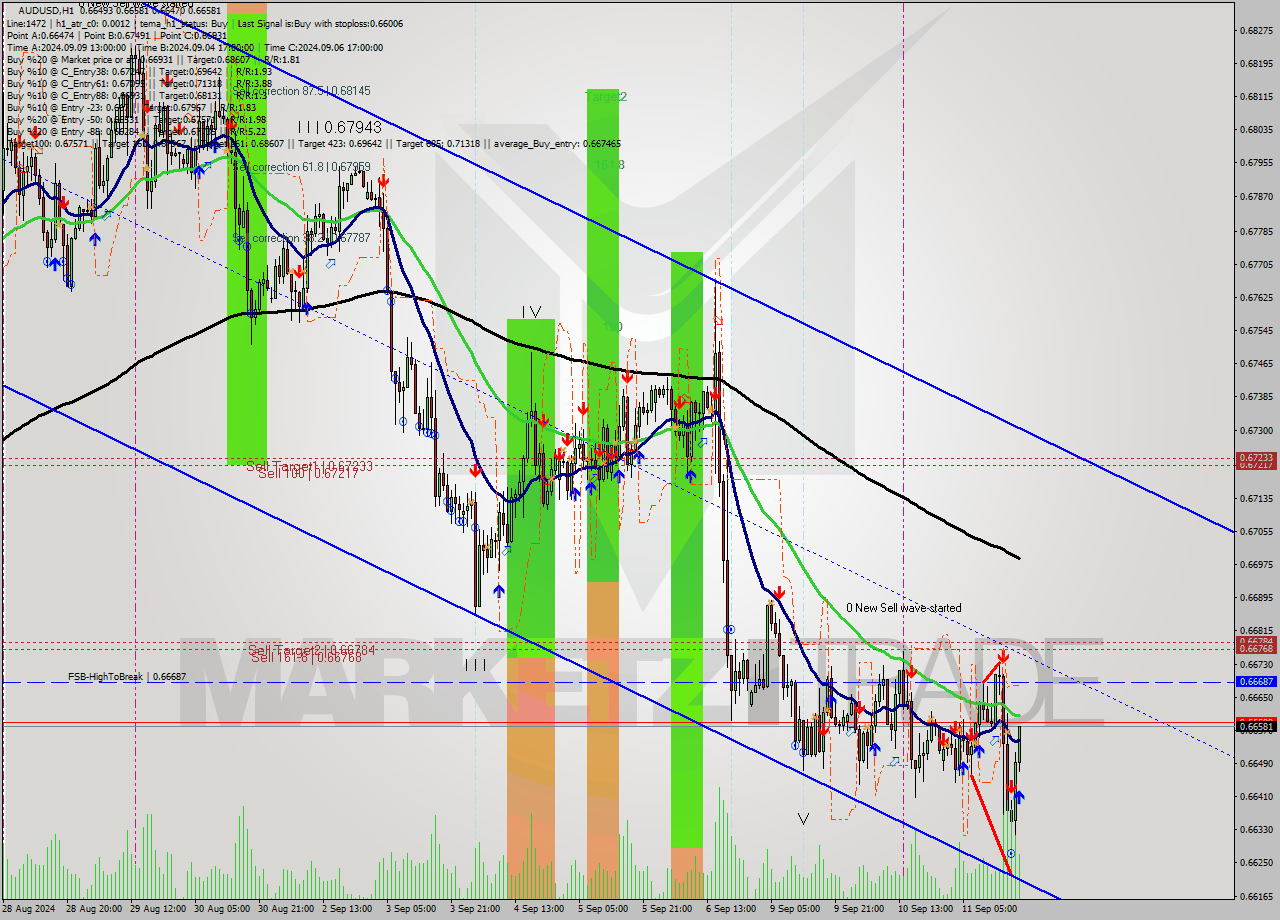Click the 'Time C:2024.09.06 17:00:00' label
This screenshot has width=1280, height=920.
pyautogui.click(x=322, y=47)
